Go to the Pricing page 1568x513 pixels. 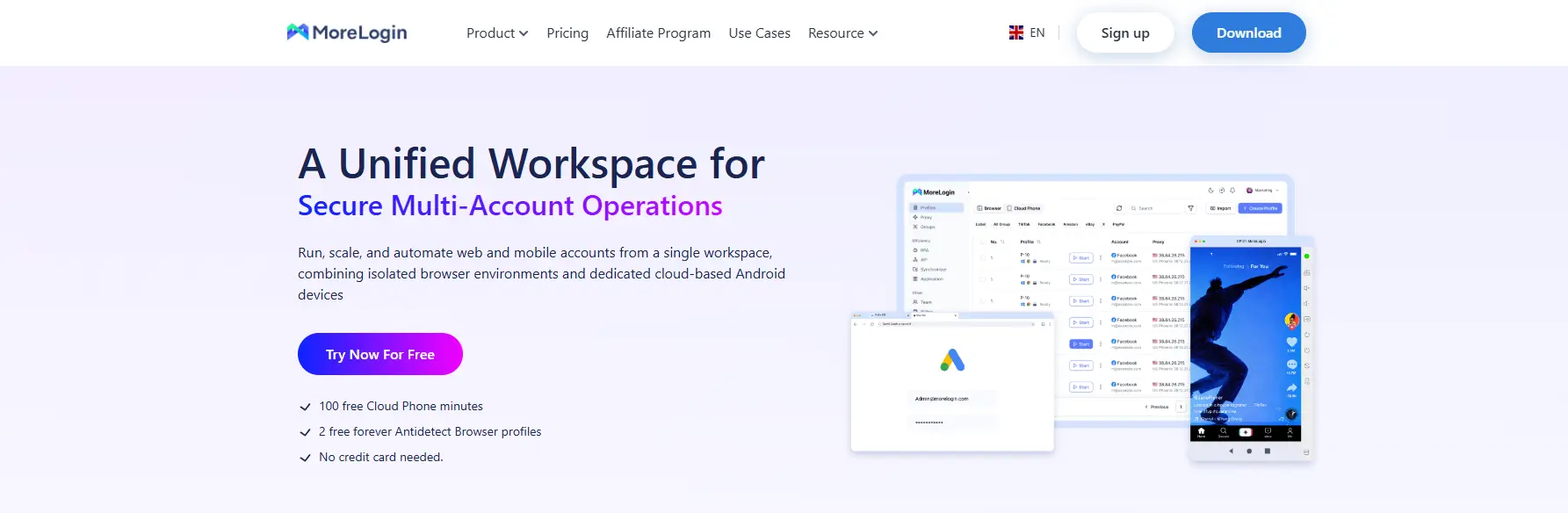[567, 33]
